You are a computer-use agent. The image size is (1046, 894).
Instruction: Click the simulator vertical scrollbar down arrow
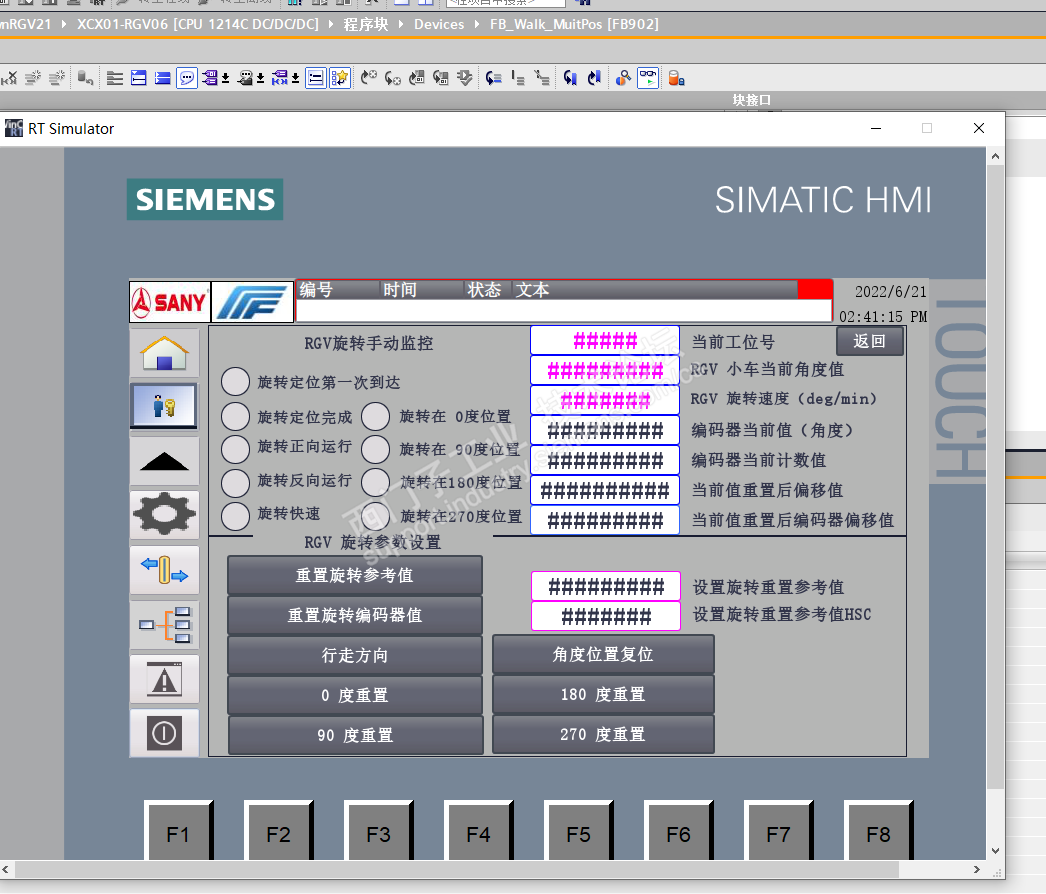pos(995,851)
